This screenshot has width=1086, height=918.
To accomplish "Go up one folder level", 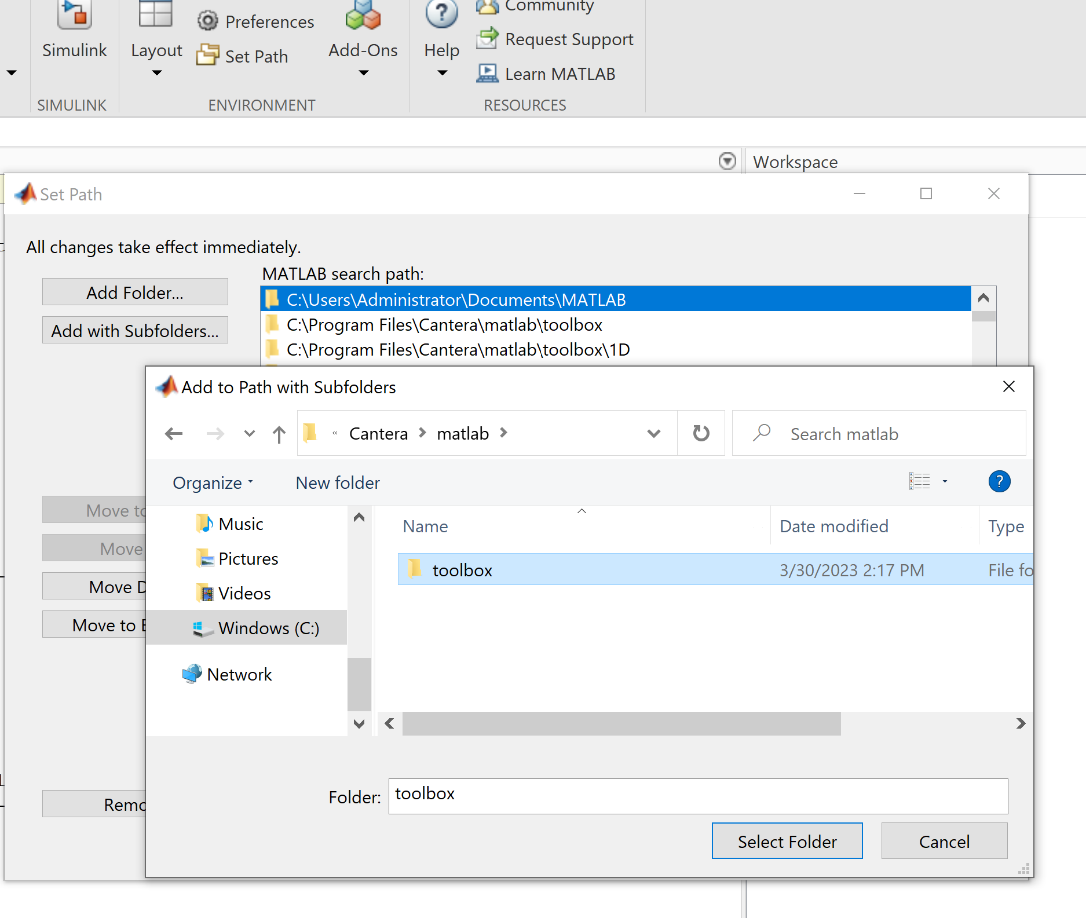I will coord(279,434).
